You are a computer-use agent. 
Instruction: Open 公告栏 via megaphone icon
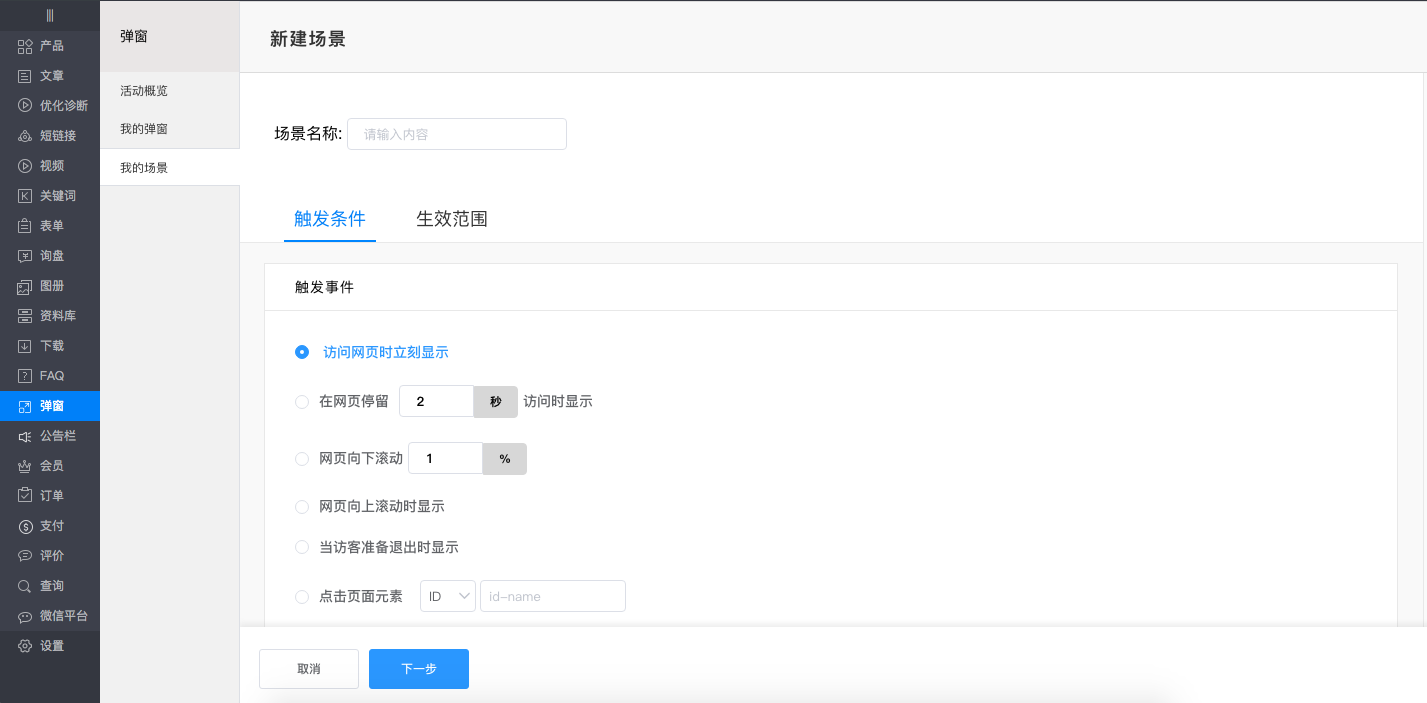[x=25, y=436]
